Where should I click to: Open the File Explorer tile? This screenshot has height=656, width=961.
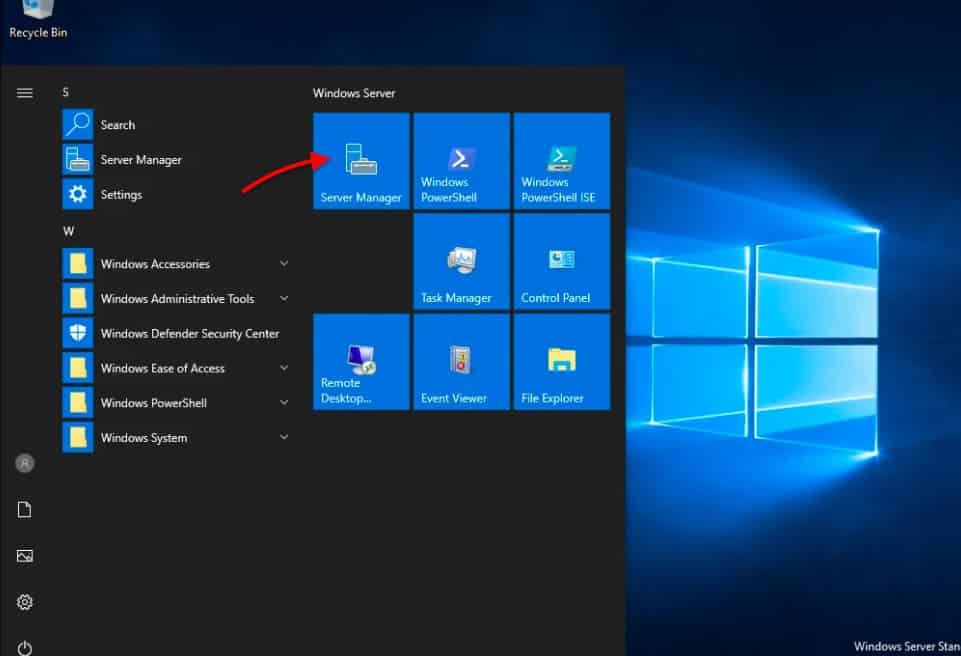[x=562, y=362]
